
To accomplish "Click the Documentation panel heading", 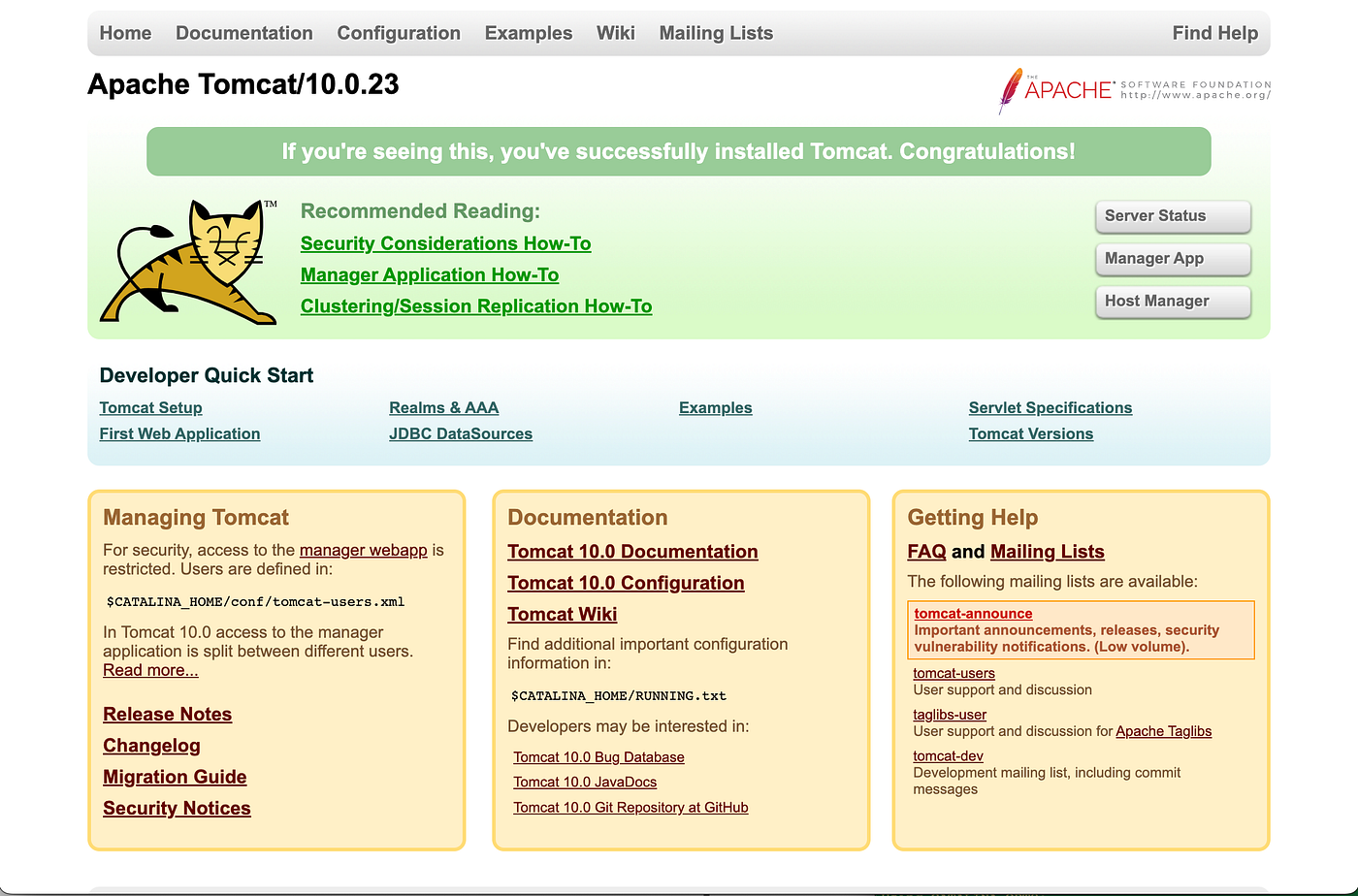I will tap(588, 518).
